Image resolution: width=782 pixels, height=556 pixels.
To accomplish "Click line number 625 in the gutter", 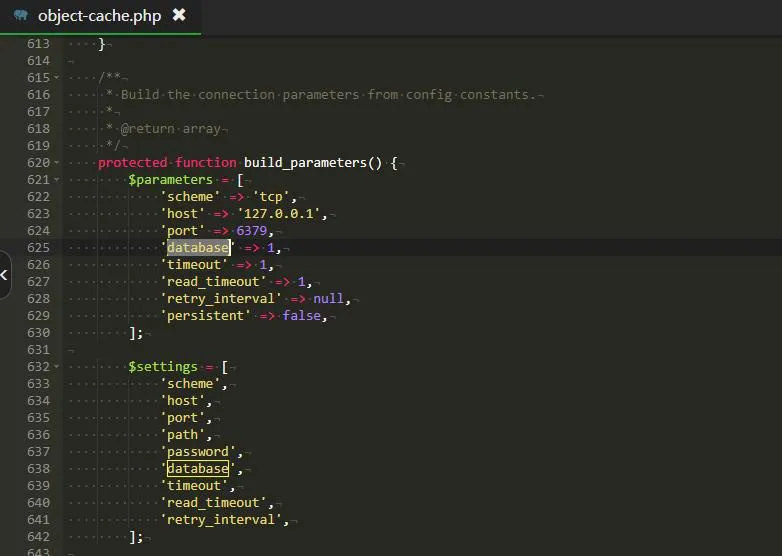I will (38, 247).
